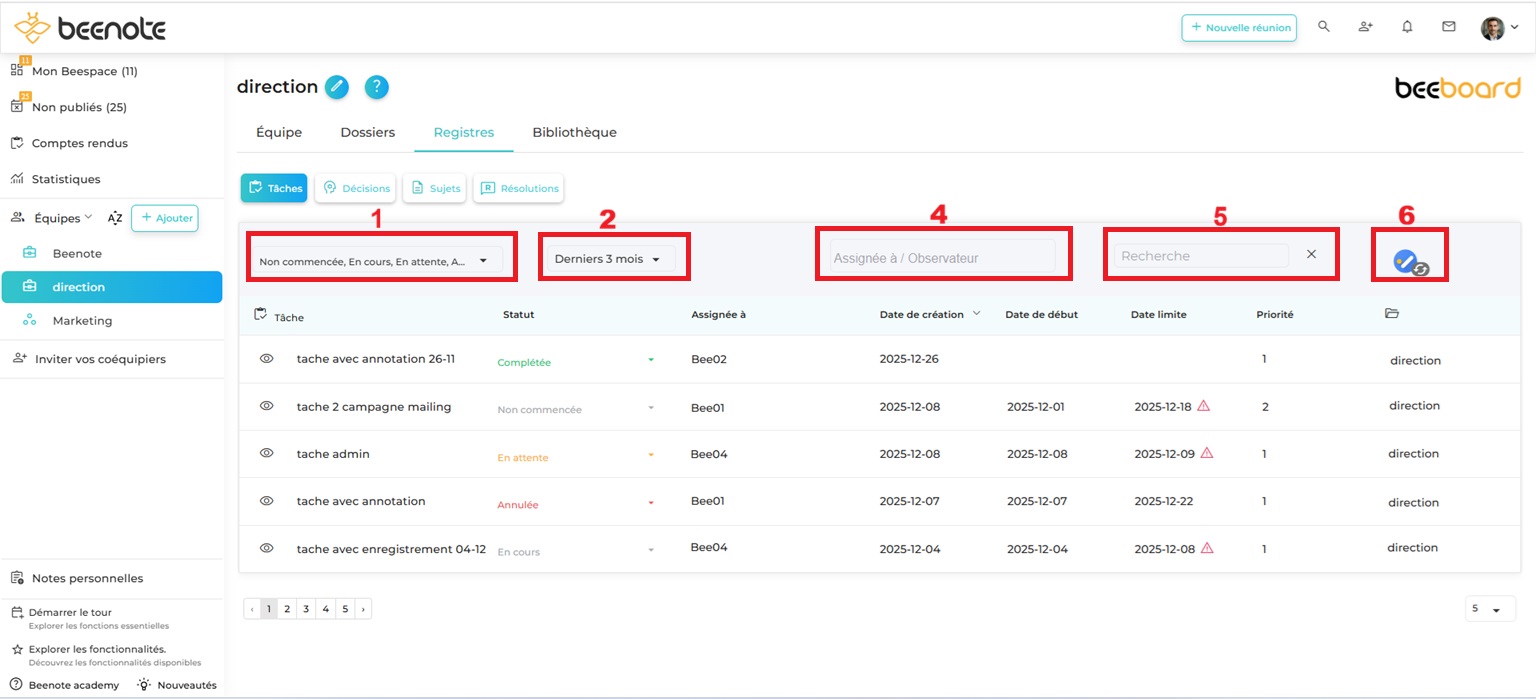
Task: Click eye icon for tache avec annotation 26-11
Action: [267, 358]
